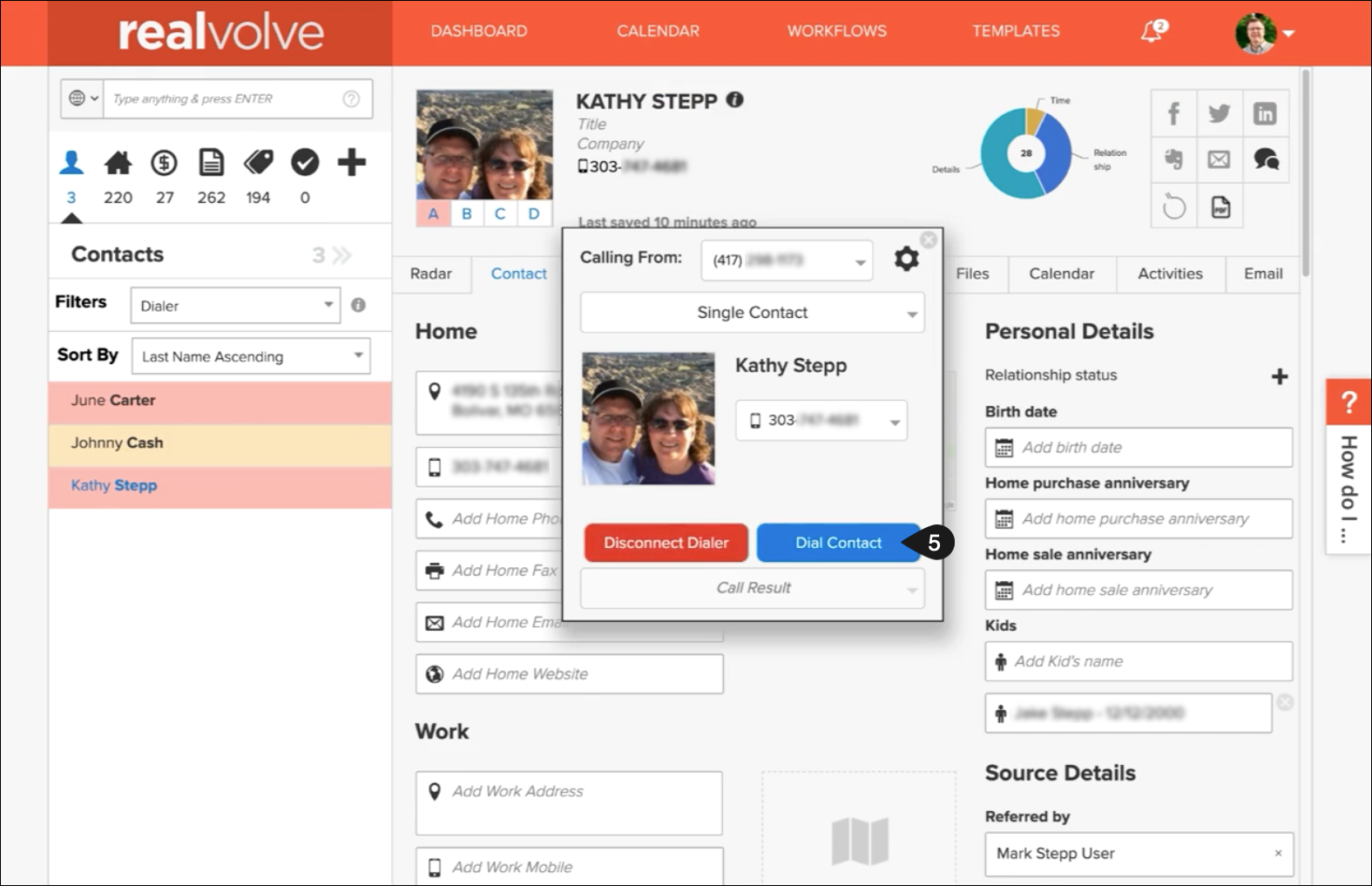Click the Properties house icon
Image resolution: width=1372 pixels, height=886 pixels.
coord(118,163)
